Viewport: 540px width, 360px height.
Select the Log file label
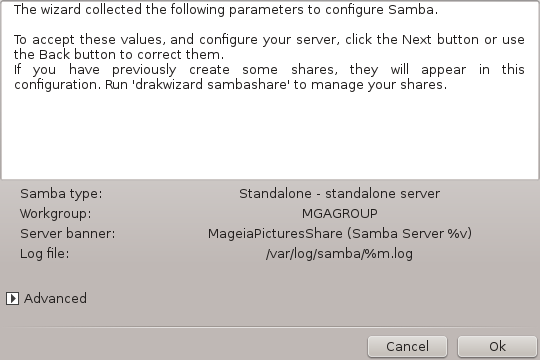[44, 254]
